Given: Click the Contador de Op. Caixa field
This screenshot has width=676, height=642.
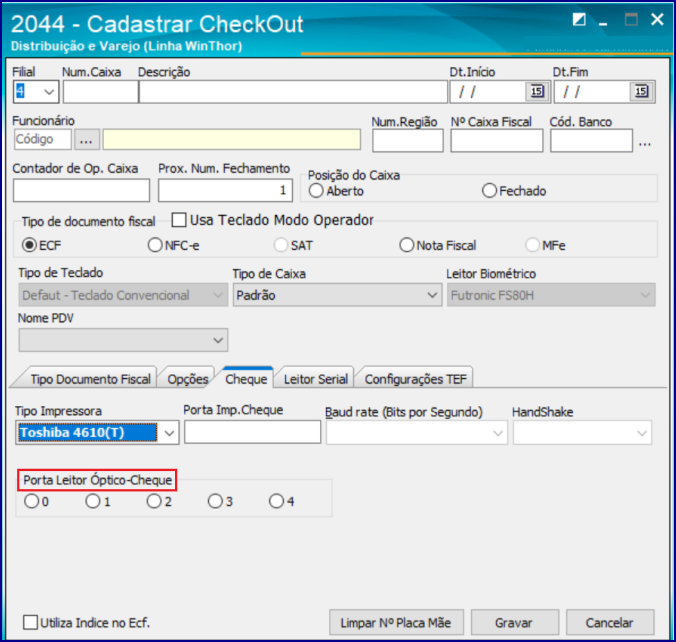Looking at the screenshot, I should click(81, 190).
